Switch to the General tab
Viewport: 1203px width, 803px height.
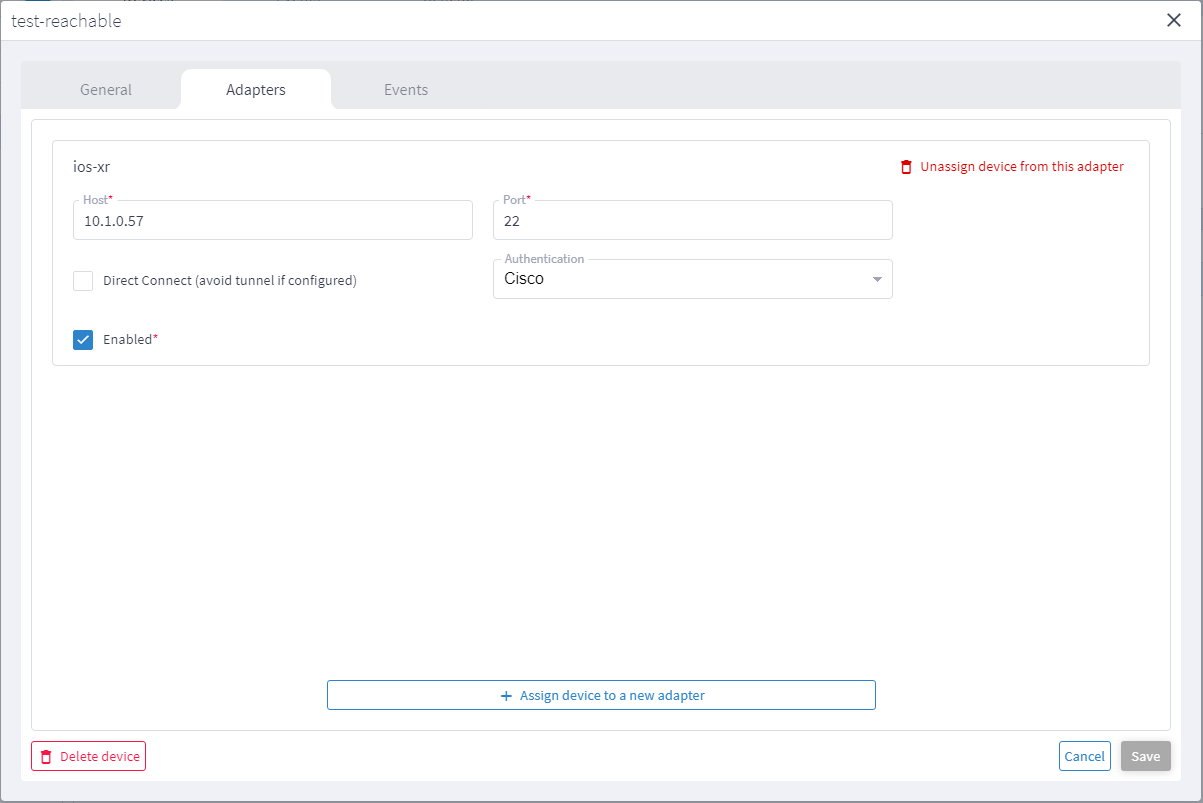[x=106, y=90]
